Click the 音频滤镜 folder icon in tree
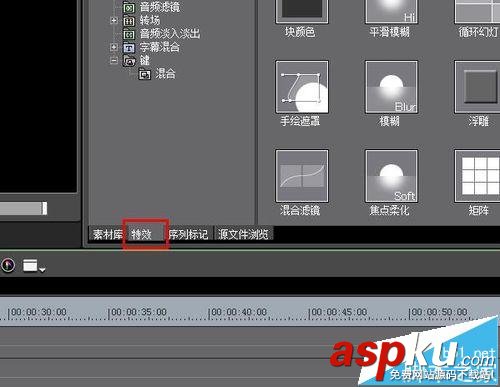The width and height of the screenshot is (500, 387). pos(129,7)
